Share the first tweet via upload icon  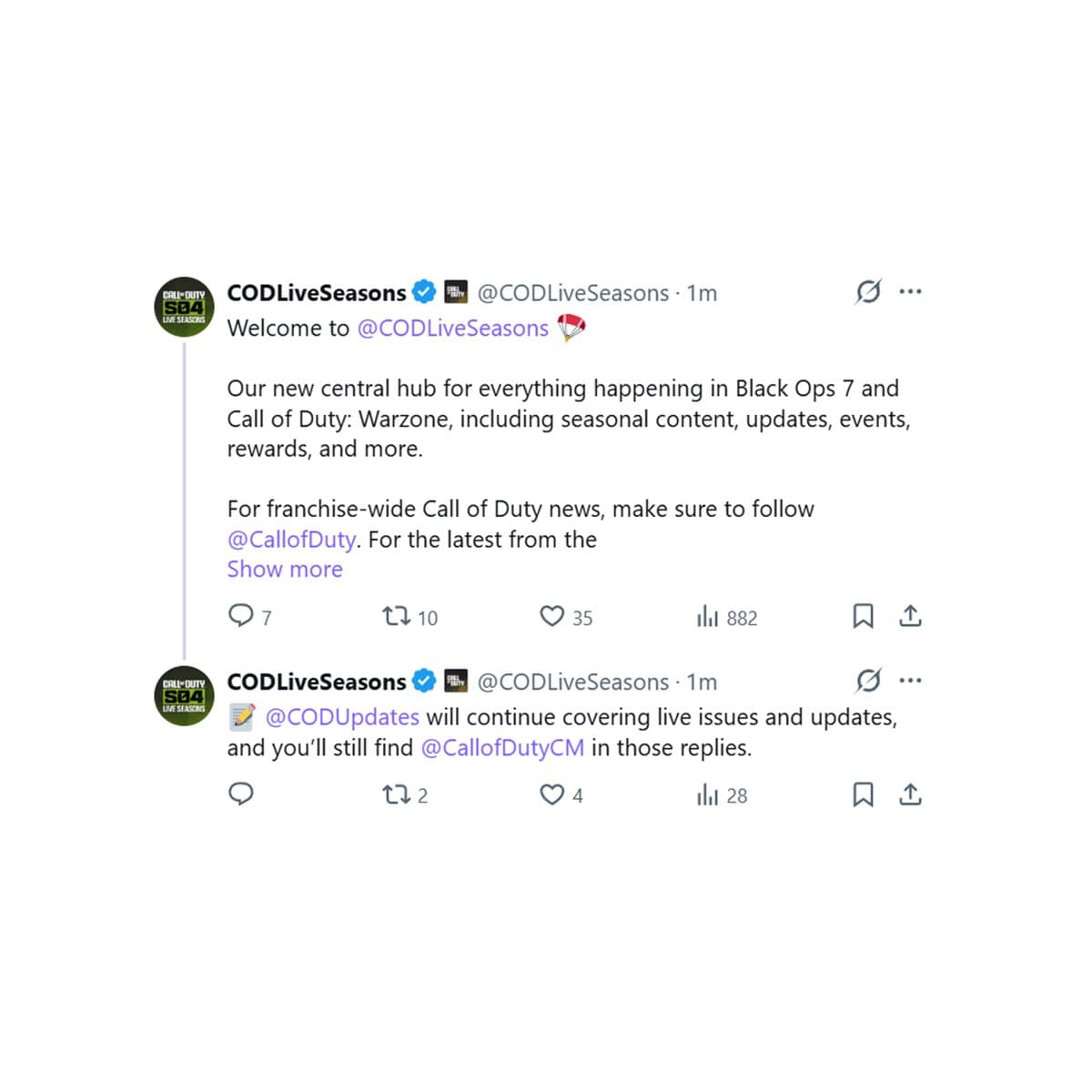910,616
